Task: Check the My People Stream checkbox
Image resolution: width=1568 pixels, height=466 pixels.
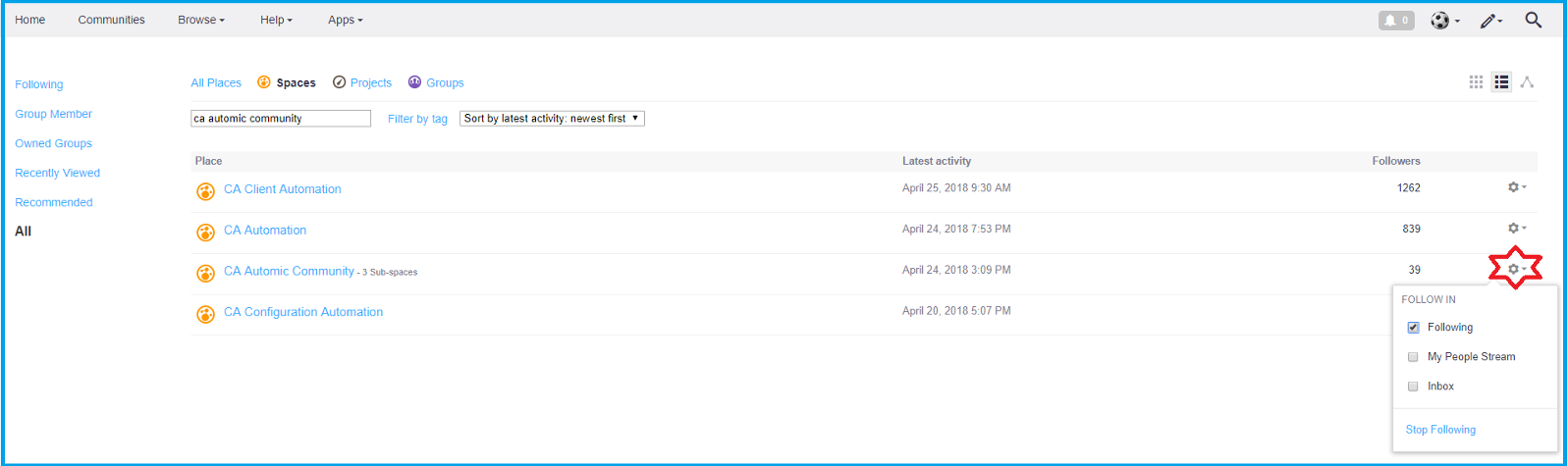Action: tap(1413, 357)
